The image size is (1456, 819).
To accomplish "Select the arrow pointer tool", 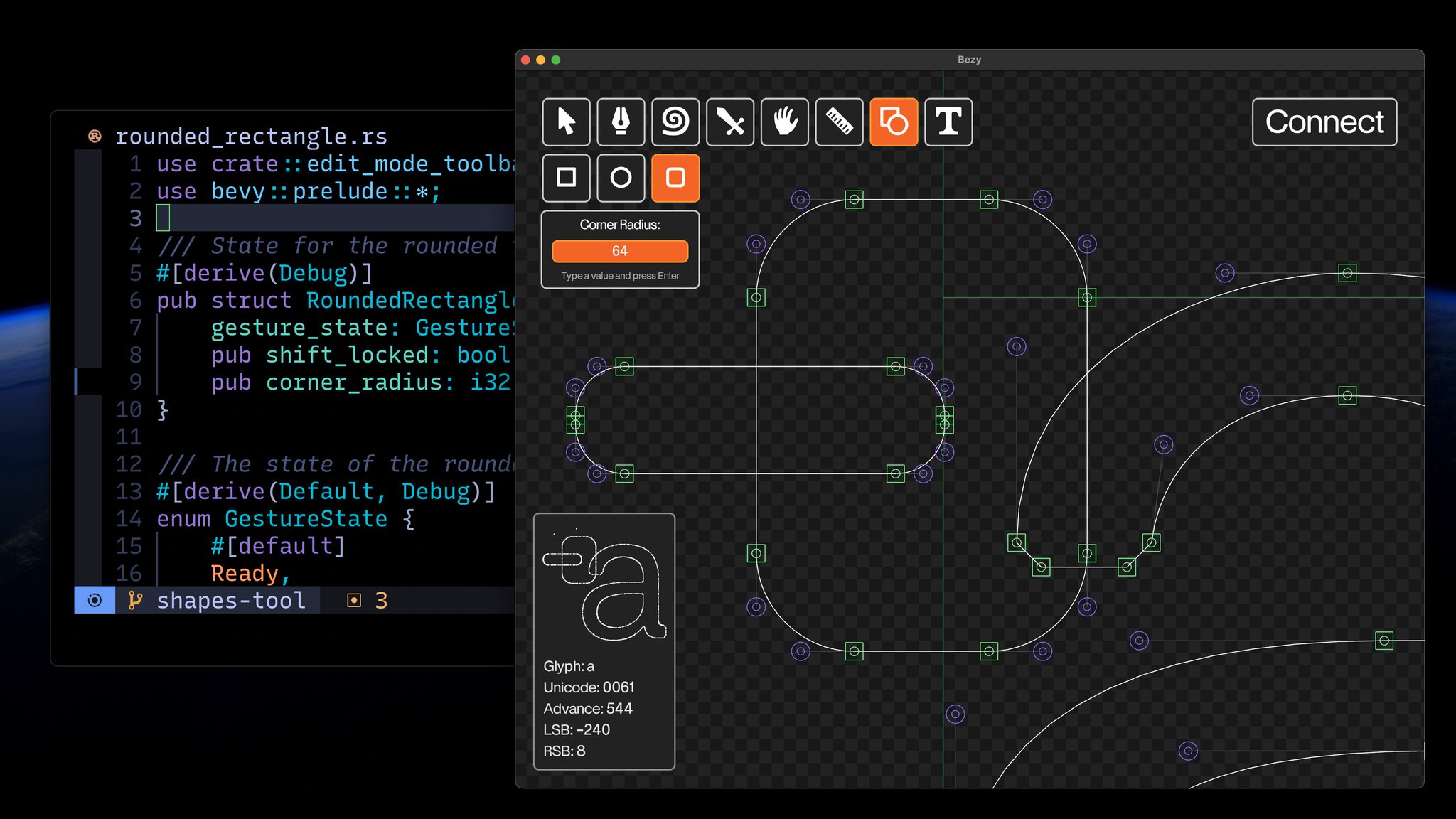I will pos(566,122).
